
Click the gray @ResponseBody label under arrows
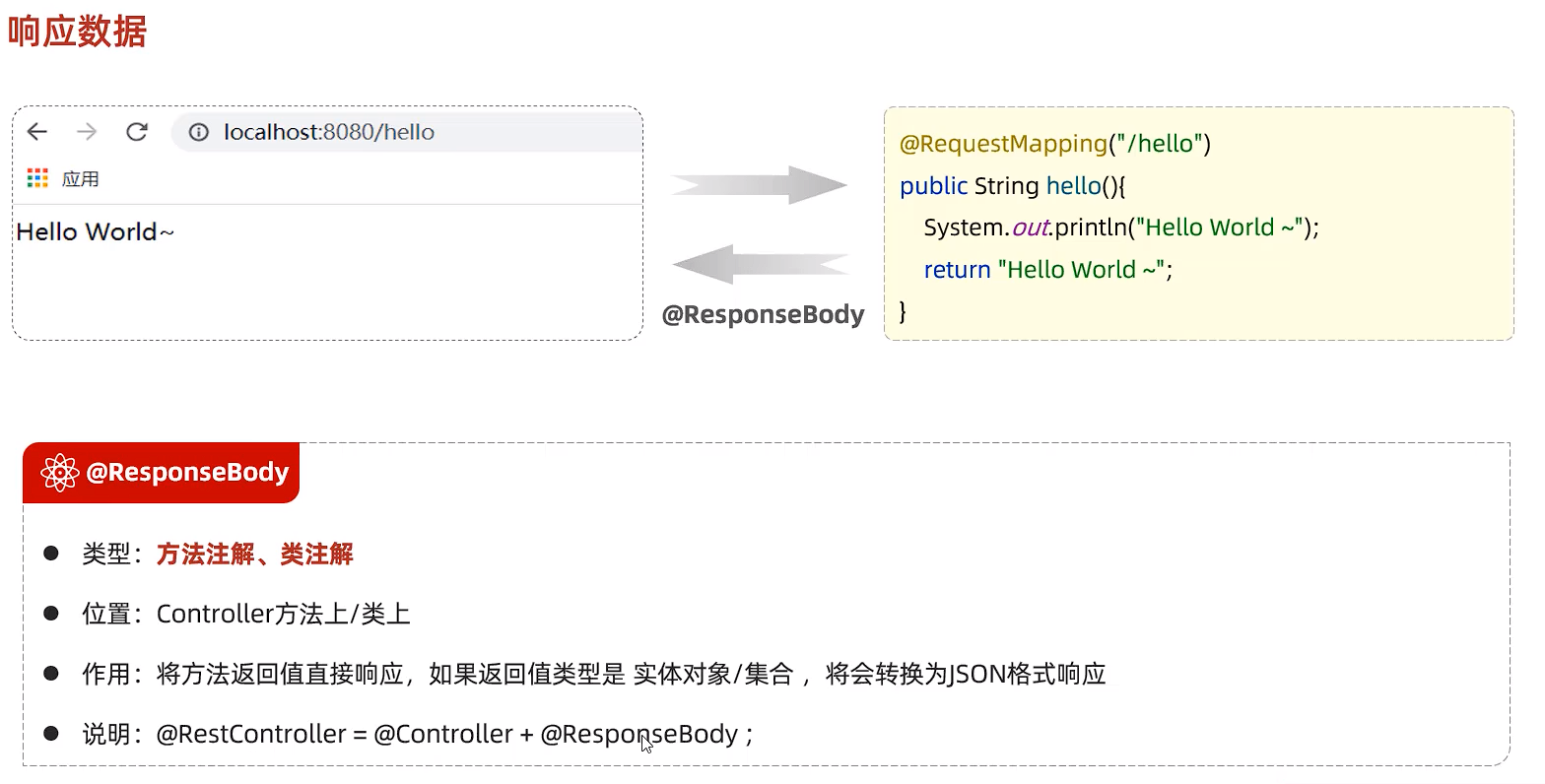tap(763, 315)
